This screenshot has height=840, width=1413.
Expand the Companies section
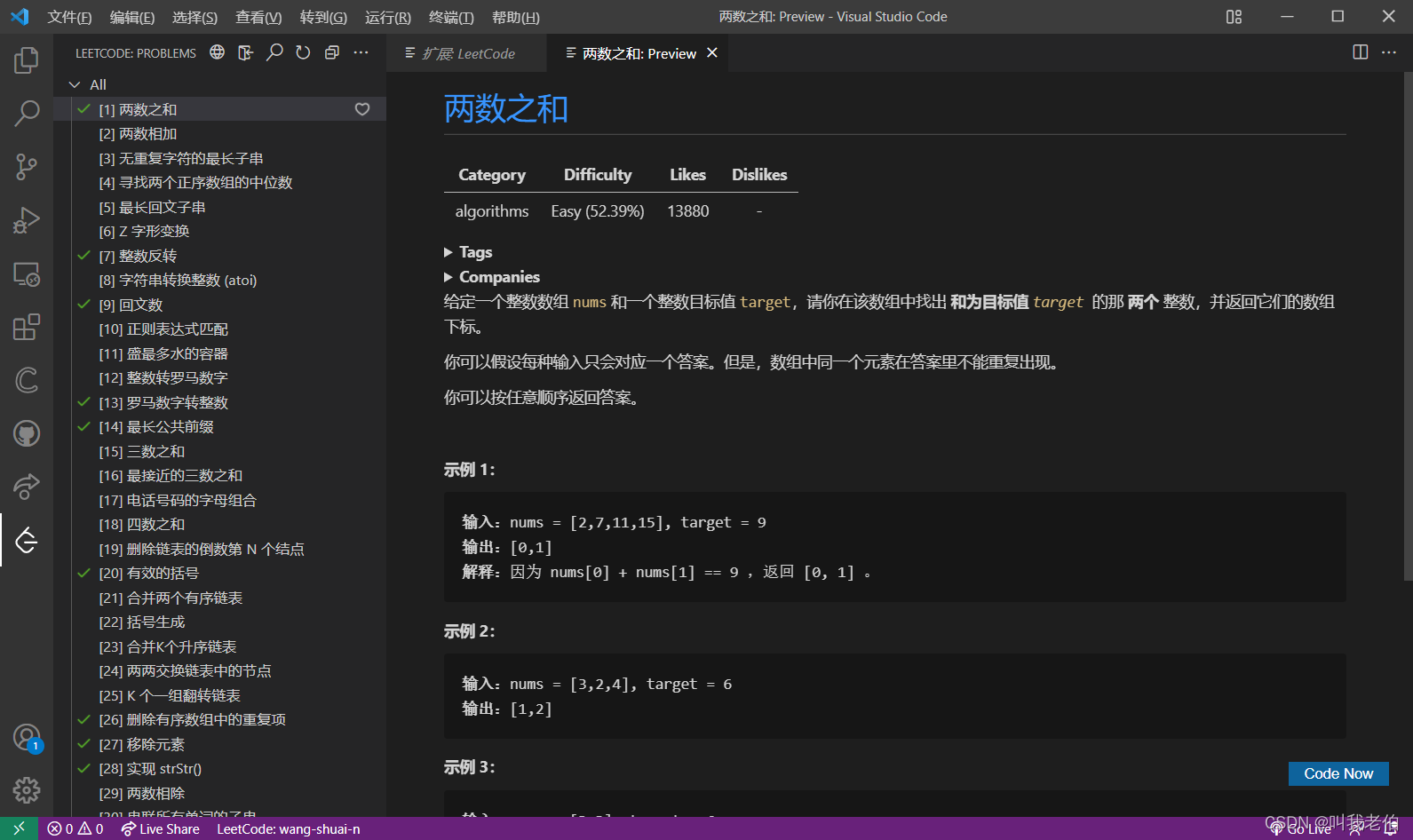[492, 277]
